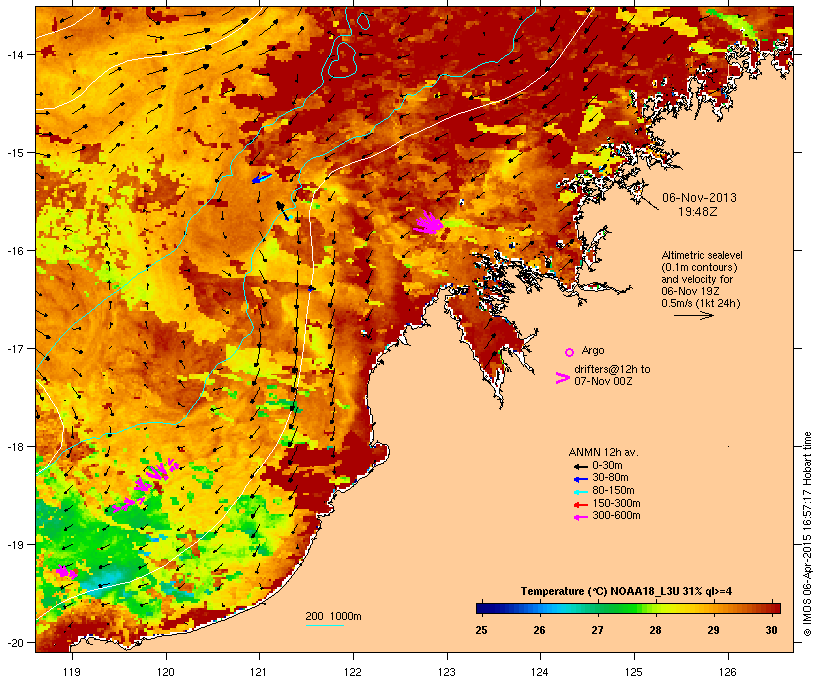Click the colorbar tick label "25"
Screen dimensions: 820x680
(x=481, y=630)
